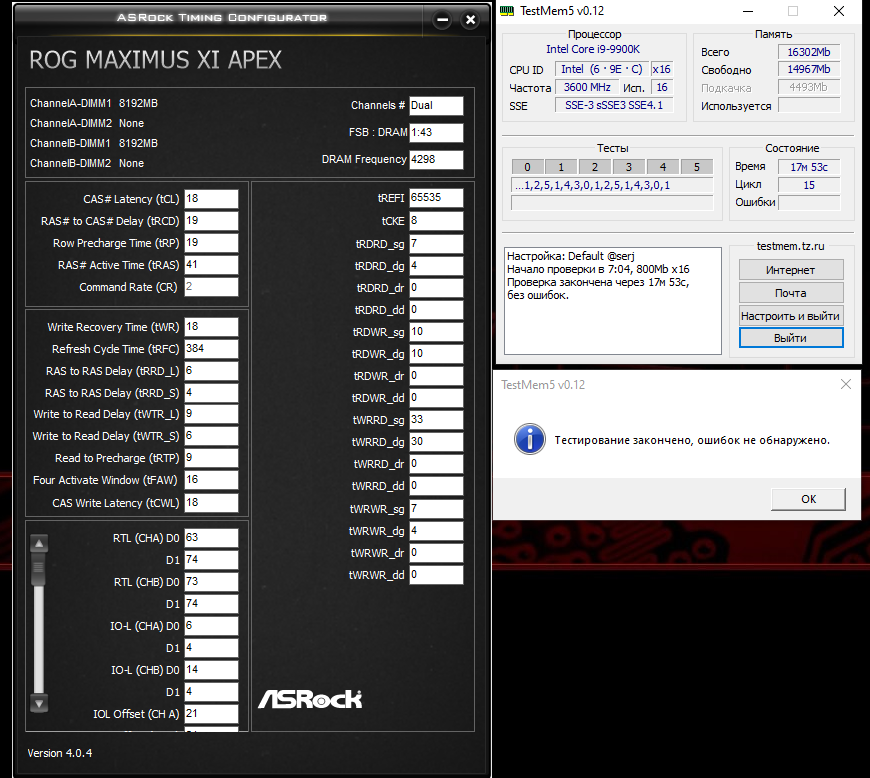Click the Version 4.0.4 label
The width and height of the screenshot is (870, 778).
tap(60, 753)
